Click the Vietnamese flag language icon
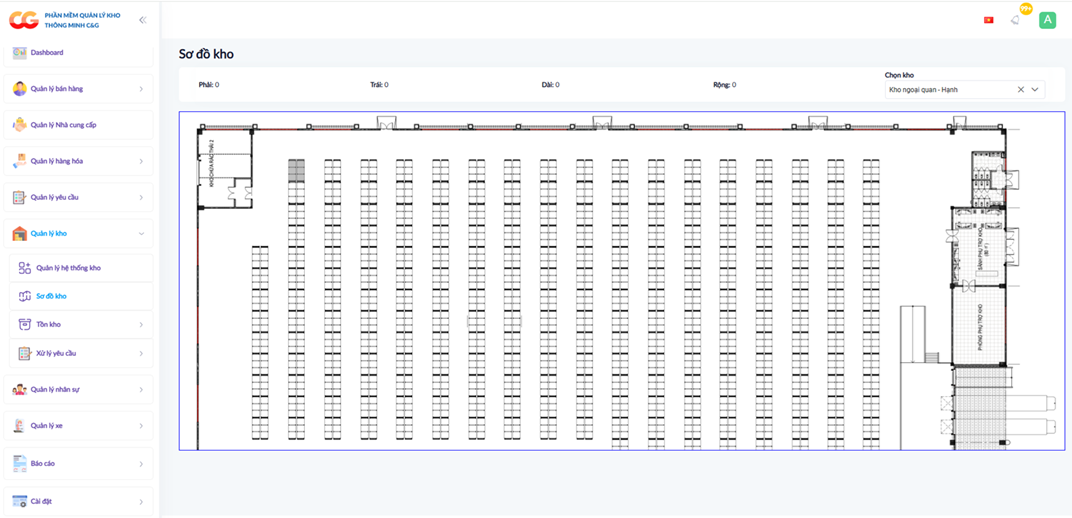This screenshot has height=518, width=1072. click(x=989, y=20)
